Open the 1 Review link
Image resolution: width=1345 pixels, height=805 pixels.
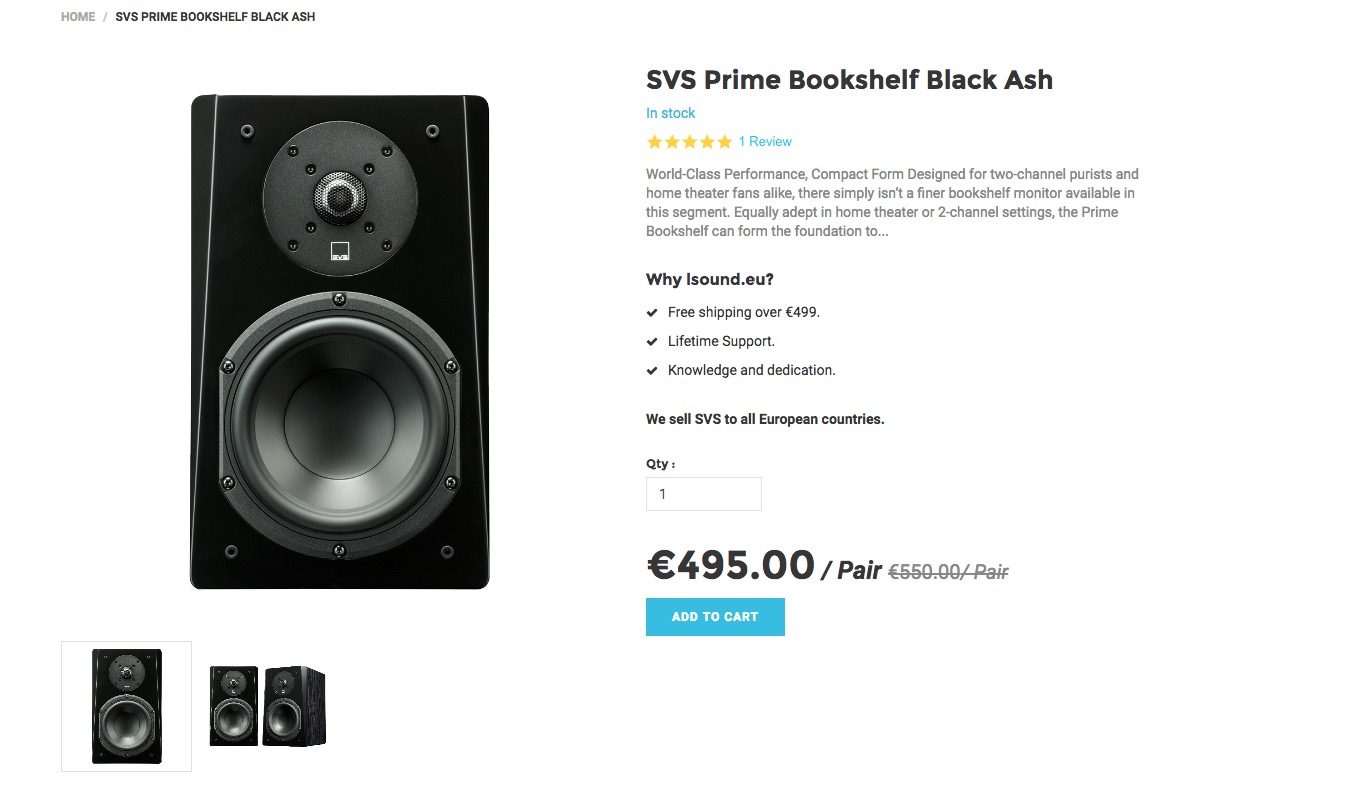(x=765, y=142)
